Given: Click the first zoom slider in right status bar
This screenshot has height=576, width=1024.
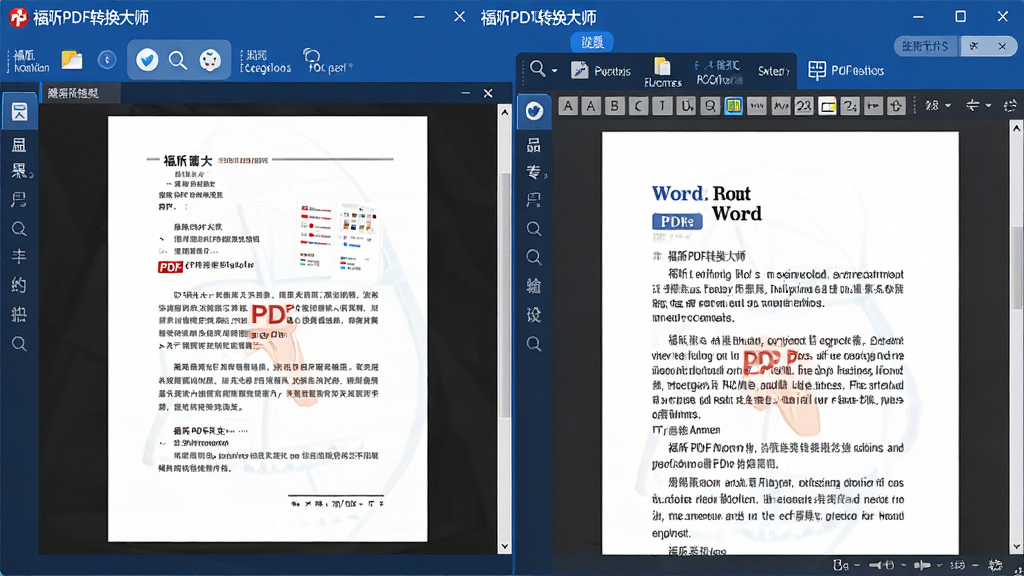Looking at the screenshot, I should pyautogui.click(x=882, y=565).
